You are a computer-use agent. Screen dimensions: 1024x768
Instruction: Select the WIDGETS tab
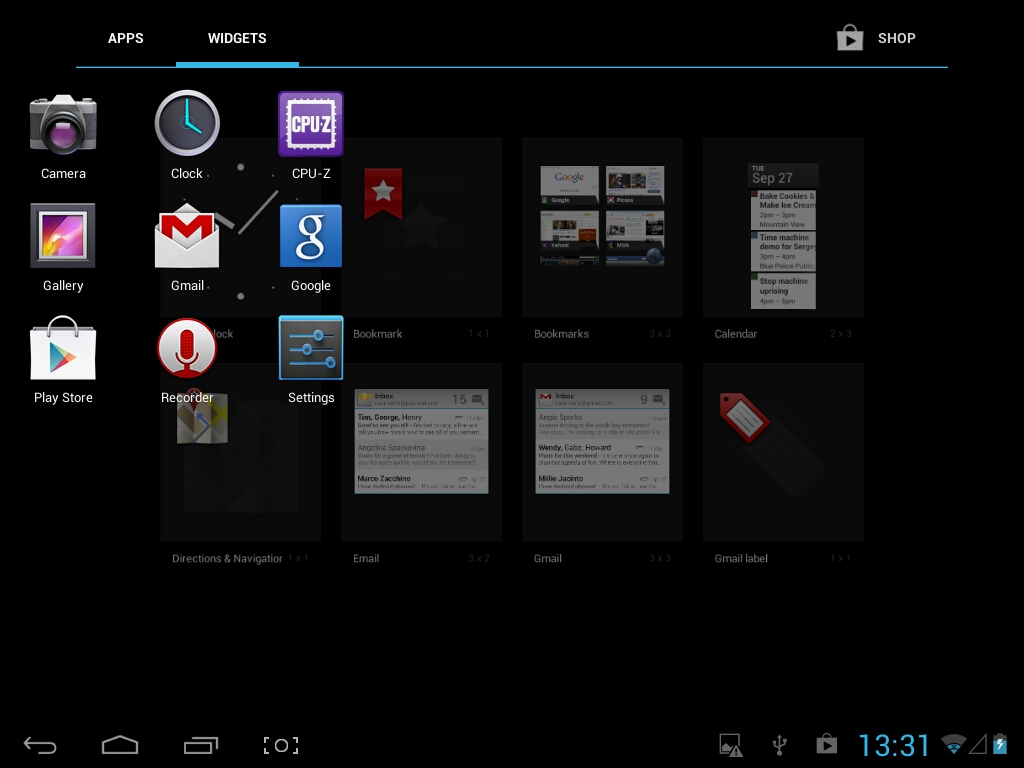point(237,39)
